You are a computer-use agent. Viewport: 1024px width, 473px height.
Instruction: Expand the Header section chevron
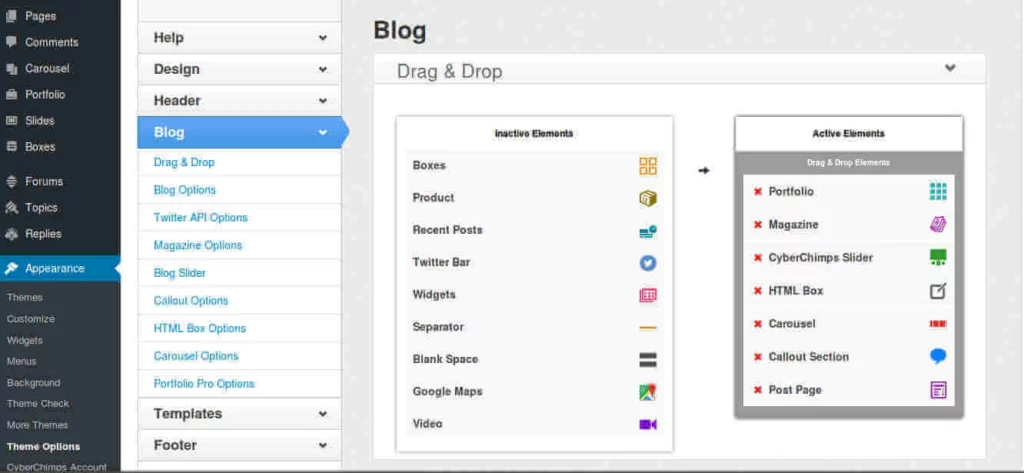click(x=323, y=101)
